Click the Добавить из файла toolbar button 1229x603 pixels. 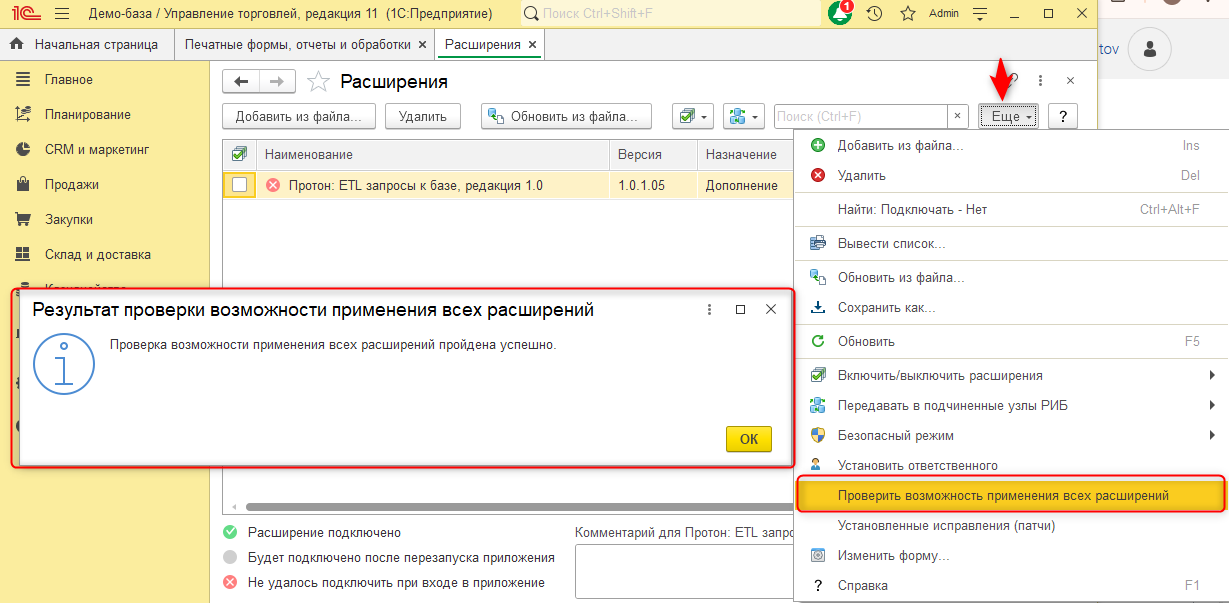(299, 116)
